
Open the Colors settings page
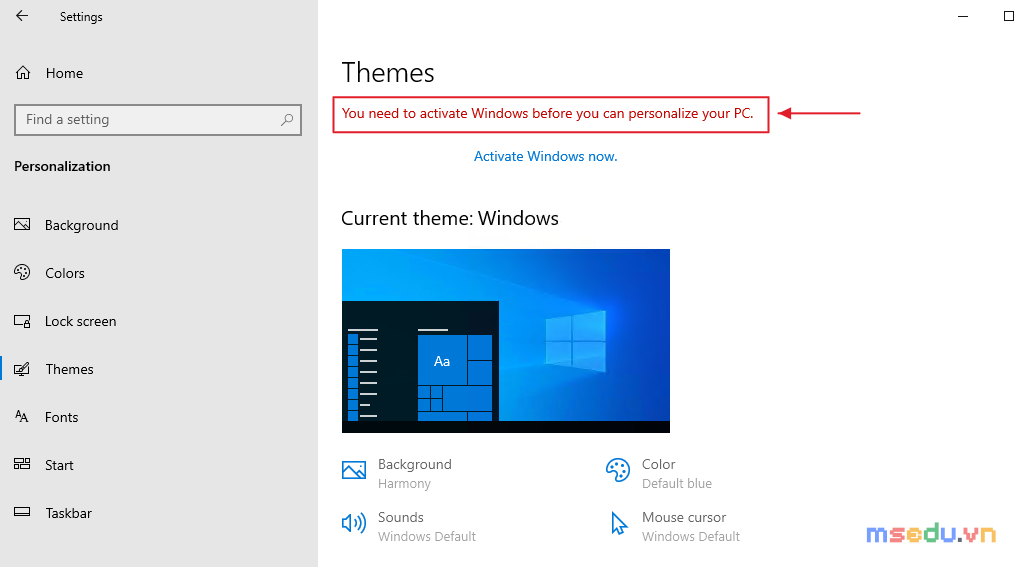pos(65,273)
